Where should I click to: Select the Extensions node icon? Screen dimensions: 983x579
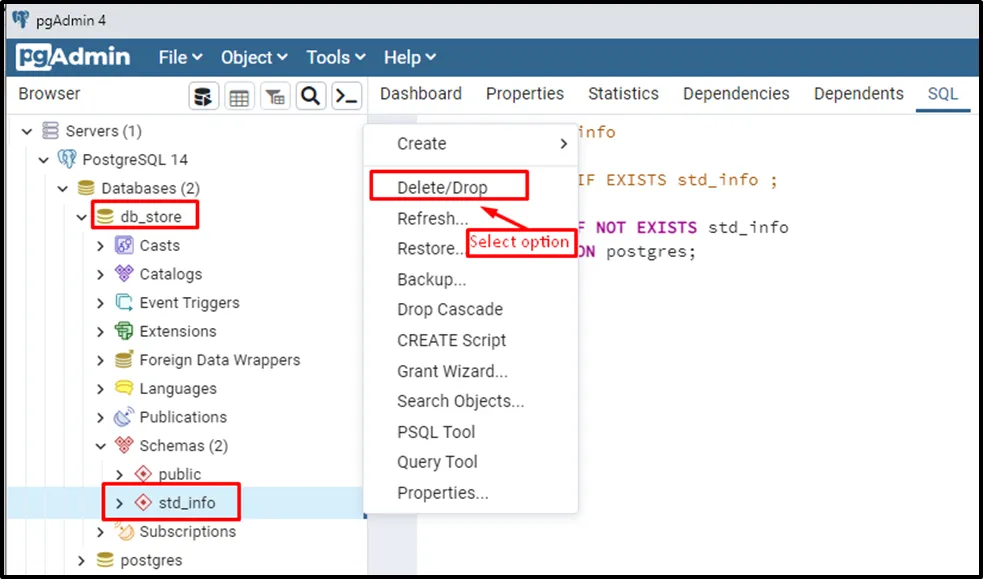(124, 331)
